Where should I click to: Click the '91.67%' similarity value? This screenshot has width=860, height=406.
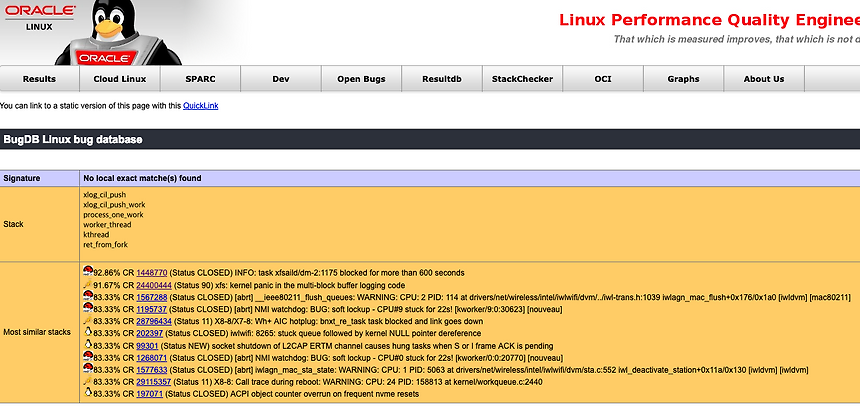pos(107,285)
